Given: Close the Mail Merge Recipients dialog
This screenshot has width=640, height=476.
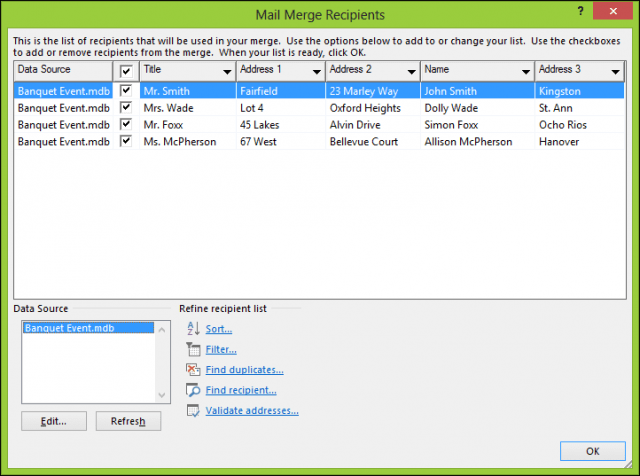Looking at the screenshot, I should [x=613, y=11].
